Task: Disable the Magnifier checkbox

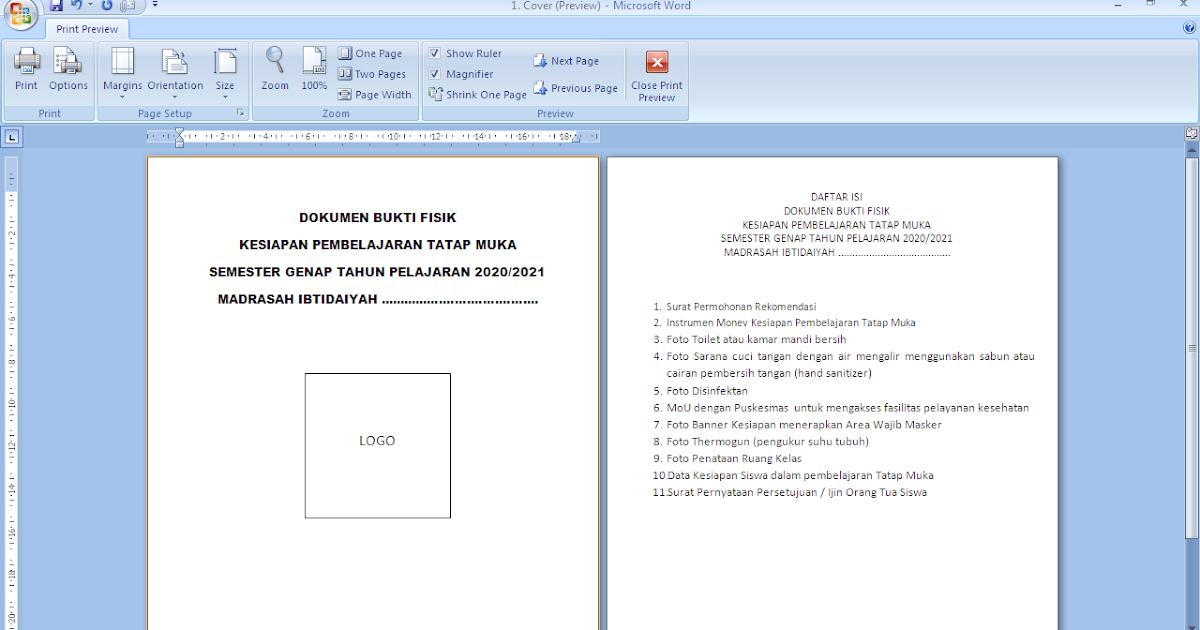Action: click(434, 73)
